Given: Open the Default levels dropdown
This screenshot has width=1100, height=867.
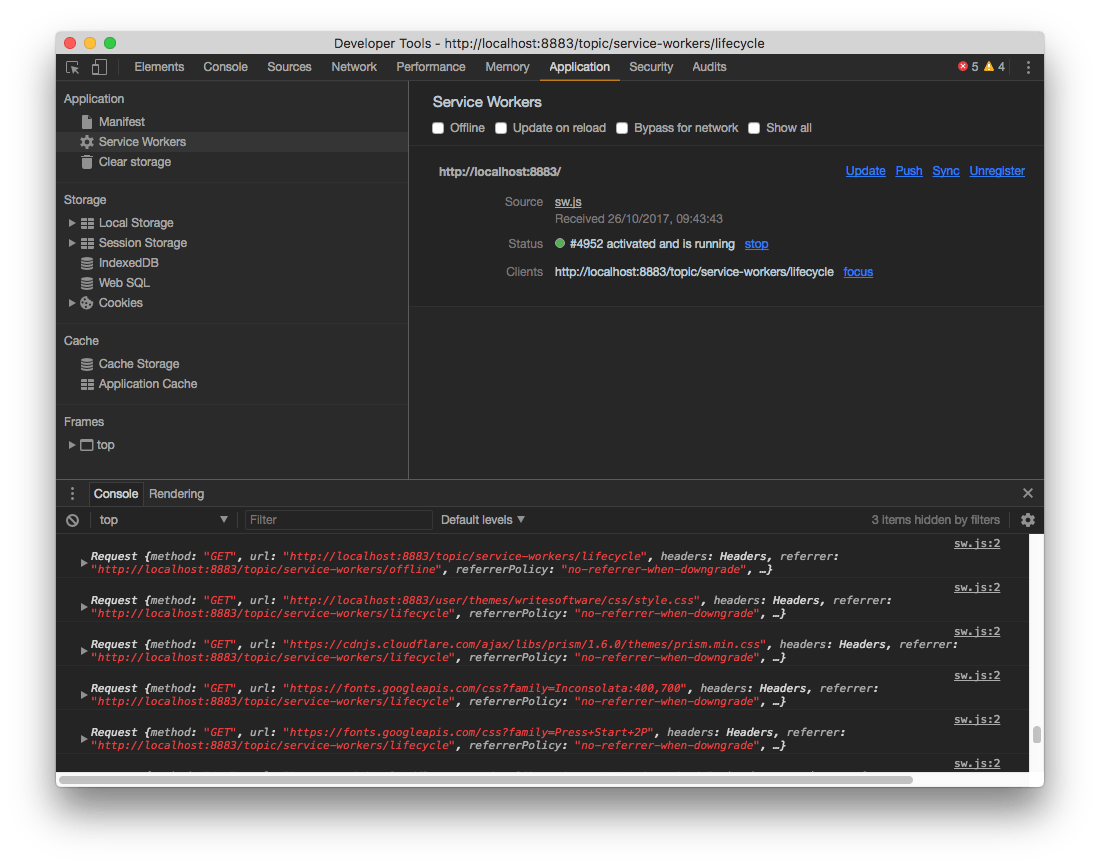Looking at the screenshot, I should [483, 520].
